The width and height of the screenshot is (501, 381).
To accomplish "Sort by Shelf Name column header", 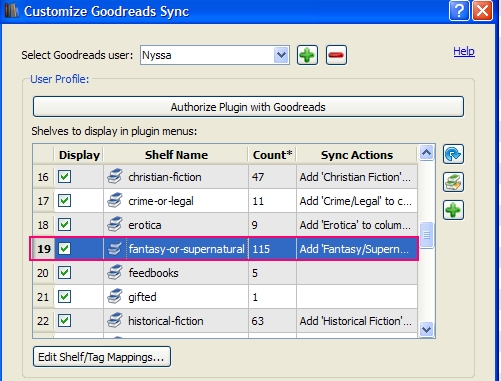I will point(176,155).
